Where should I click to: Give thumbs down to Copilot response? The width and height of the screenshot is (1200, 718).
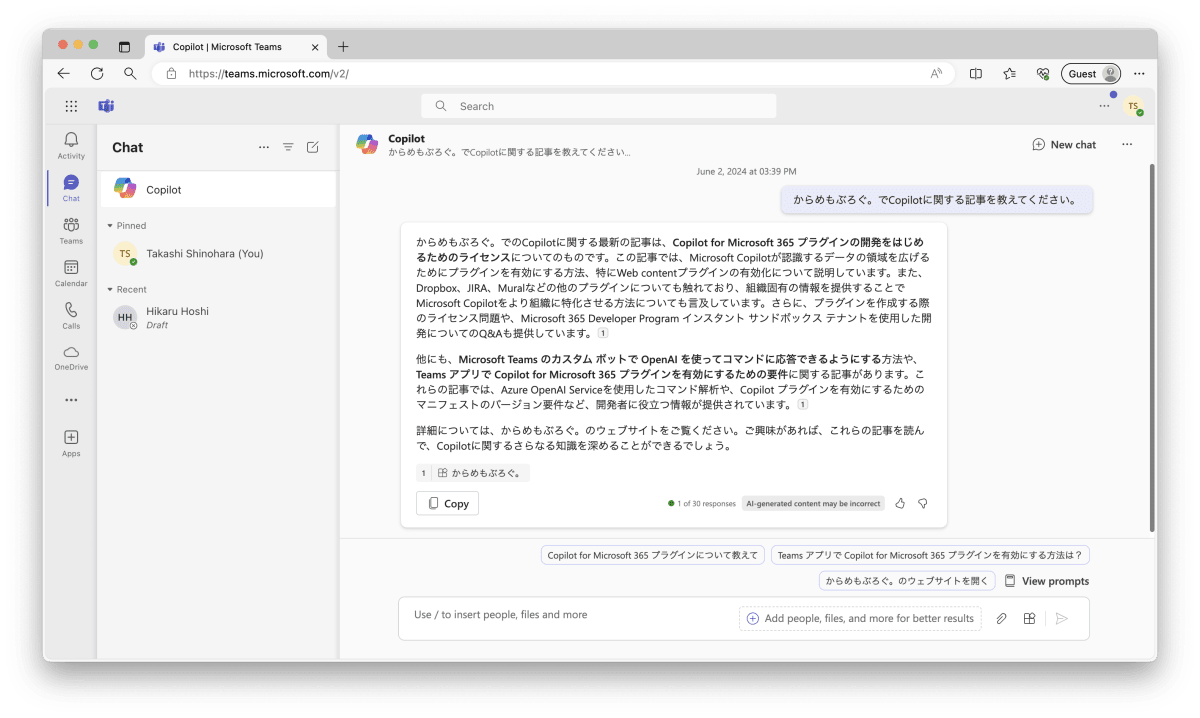pyautogui.click(x=923, y=504)
